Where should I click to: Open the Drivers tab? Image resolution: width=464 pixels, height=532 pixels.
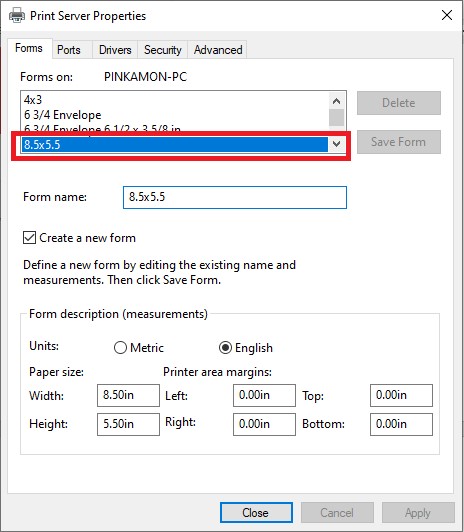click(115, 50)
